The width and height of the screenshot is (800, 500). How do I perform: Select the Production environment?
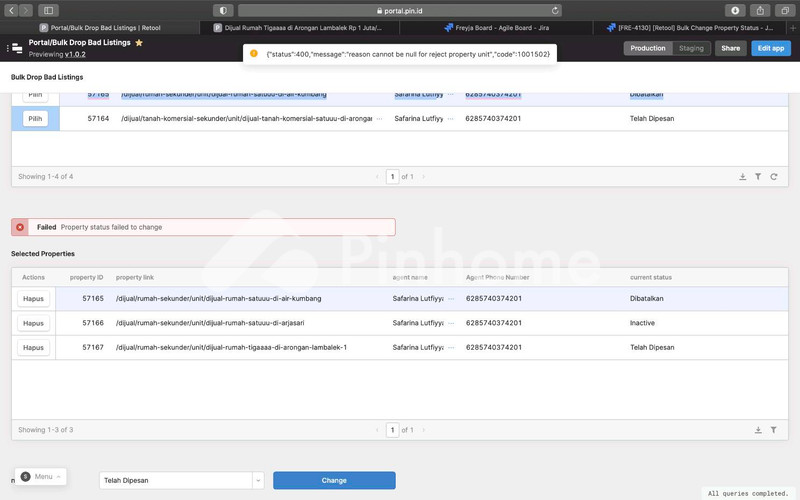tap(648, 48)
